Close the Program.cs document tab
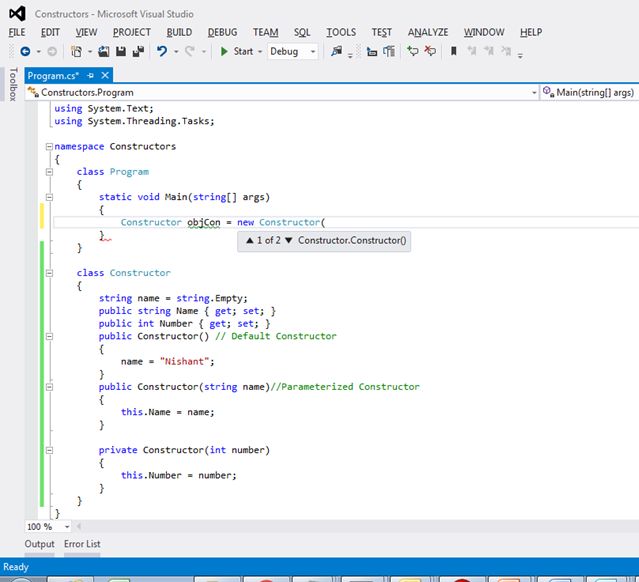The image size is (639, 582). 105,75
